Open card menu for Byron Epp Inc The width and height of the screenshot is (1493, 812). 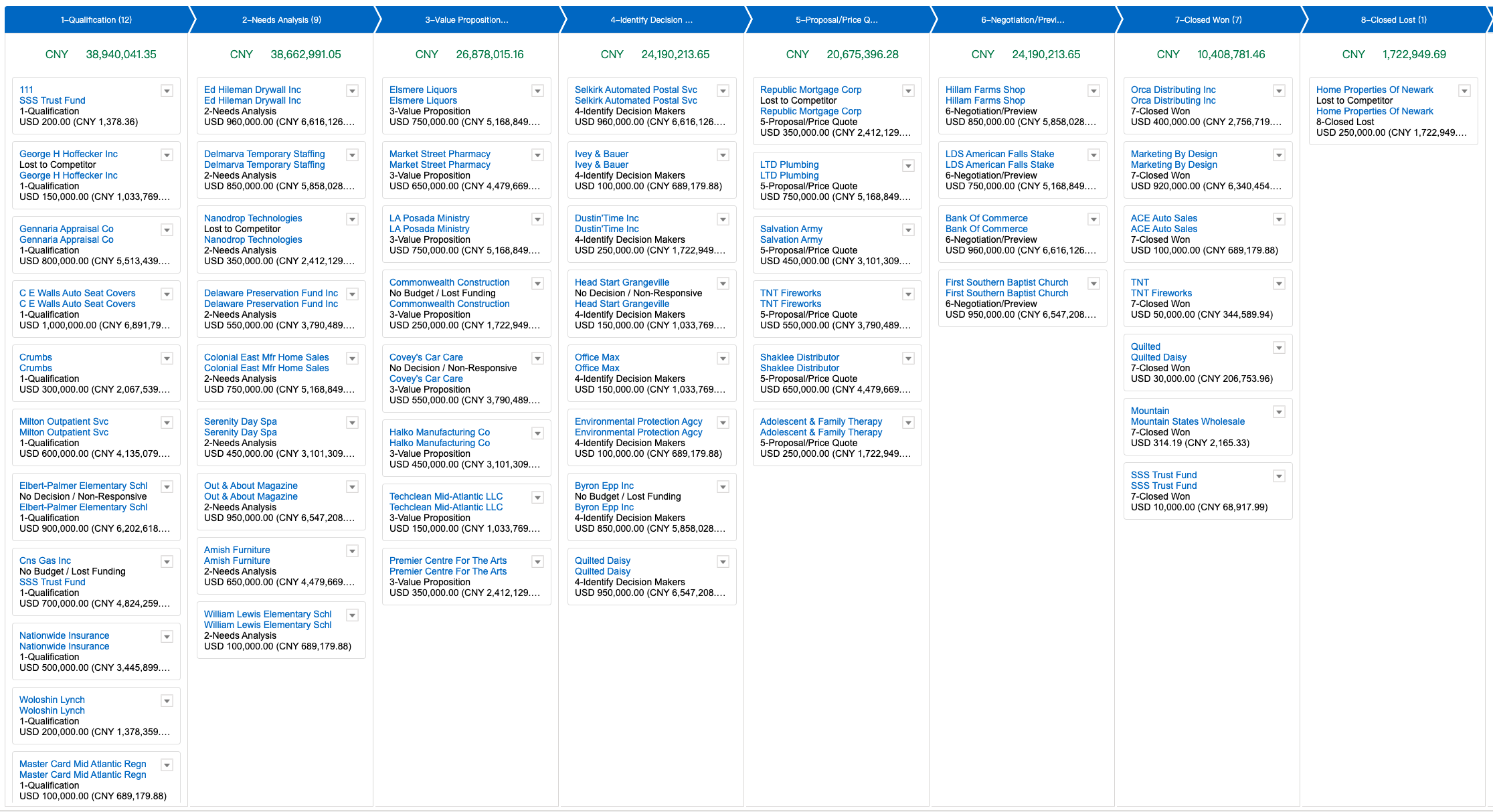[x=723, y=487]
